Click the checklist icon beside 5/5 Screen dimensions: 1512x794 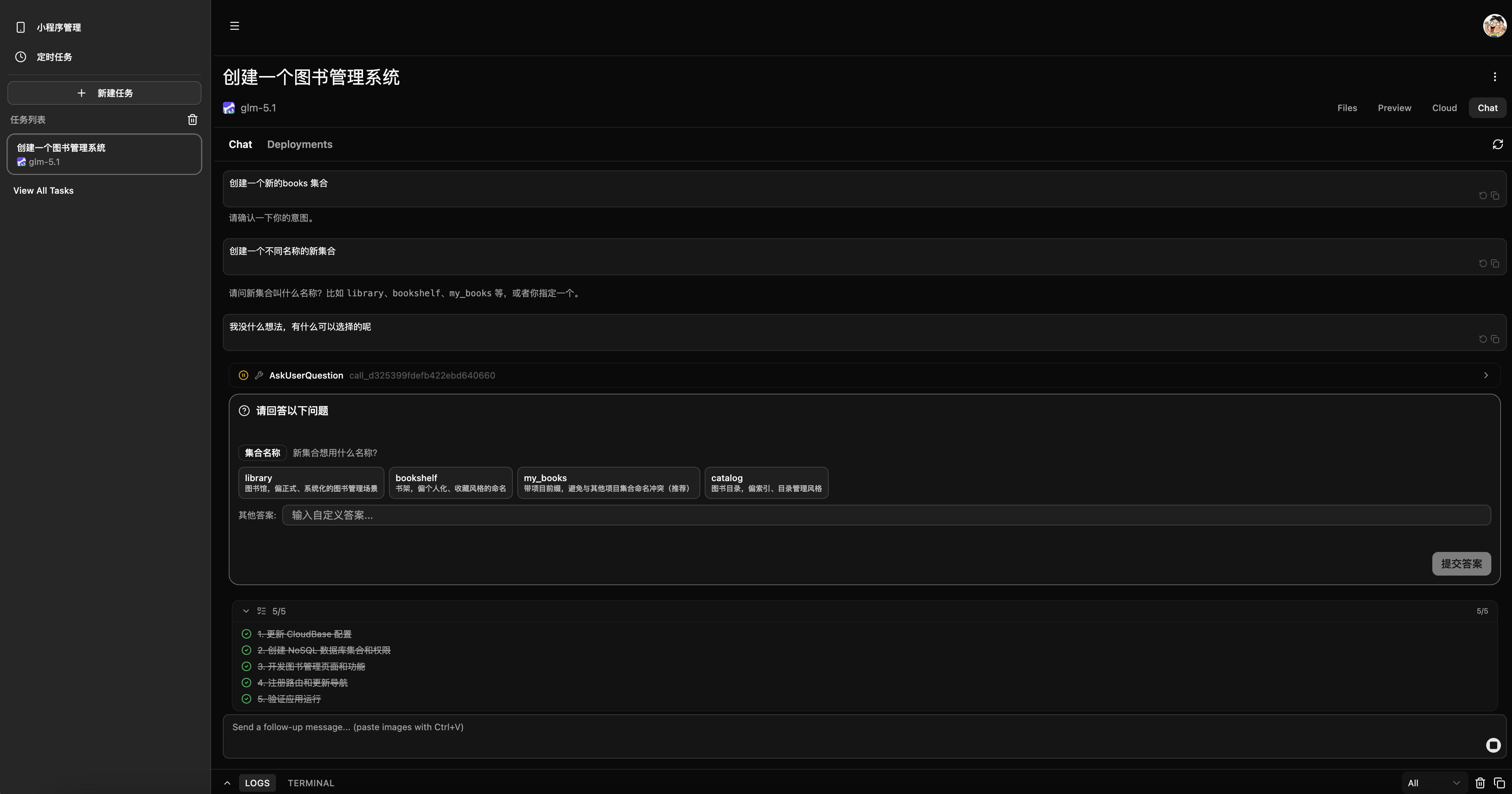261,611
